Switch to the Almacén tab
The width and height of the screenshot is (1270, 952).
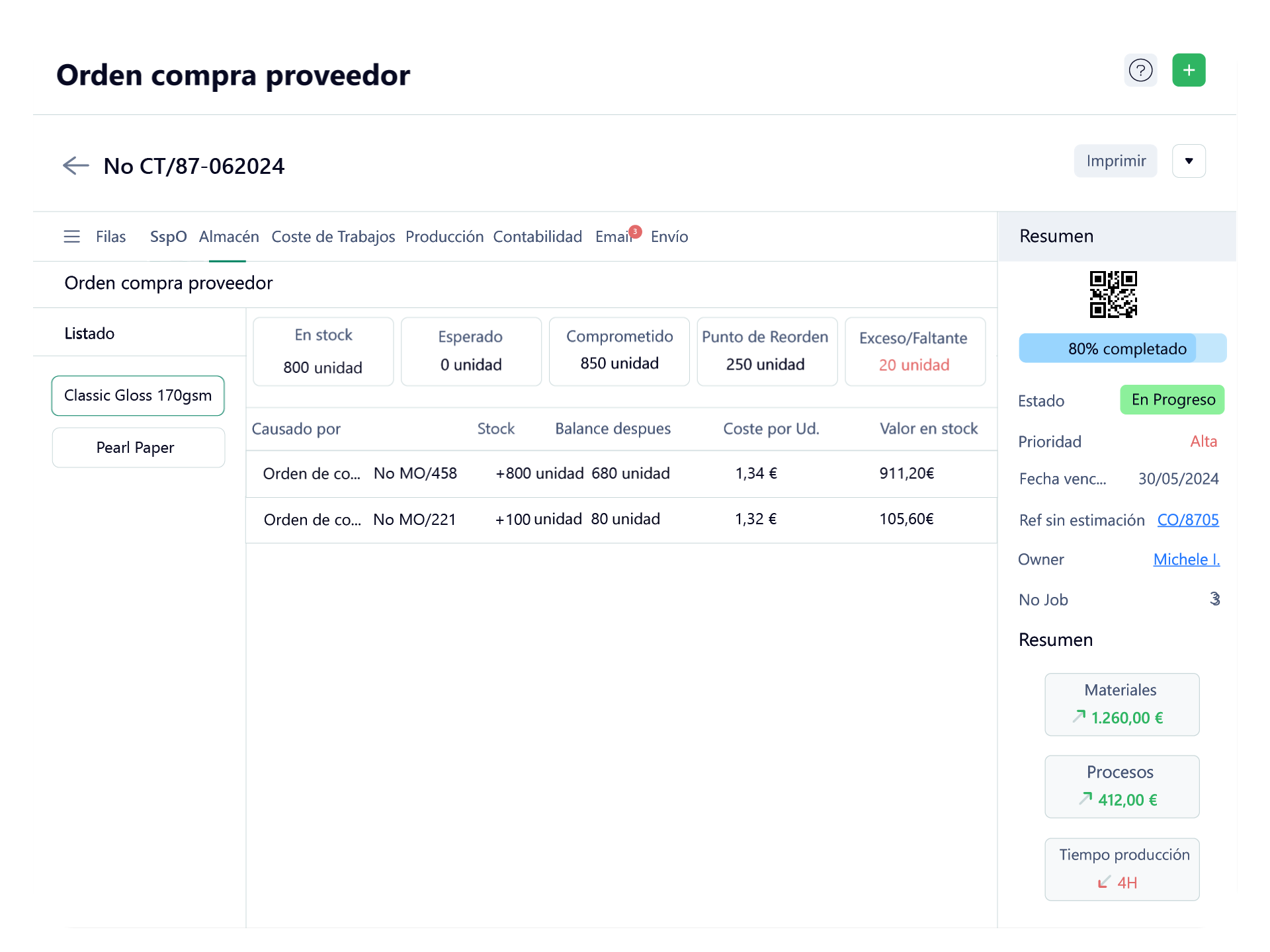pos(229,237)
